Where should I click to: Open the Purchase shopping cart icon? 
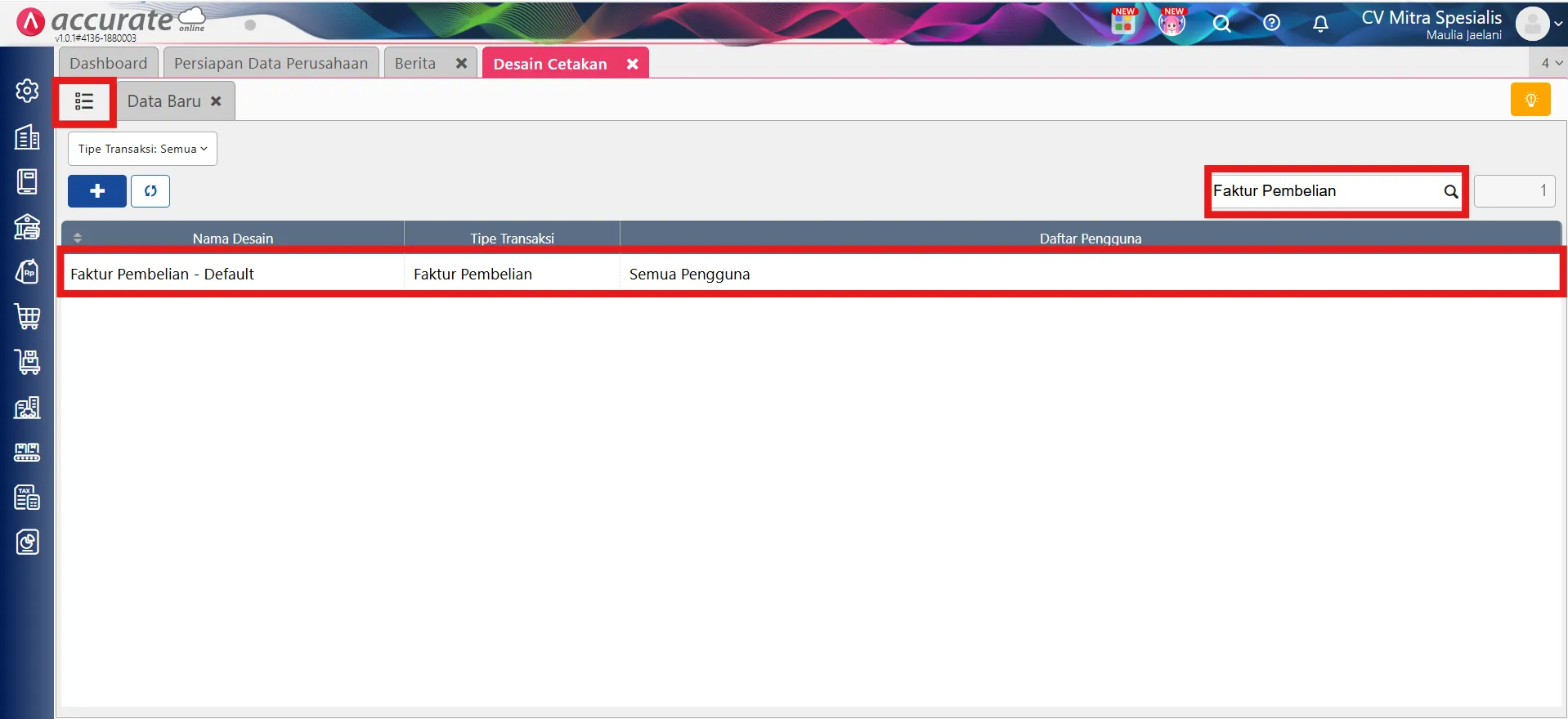tap(27, 316)
